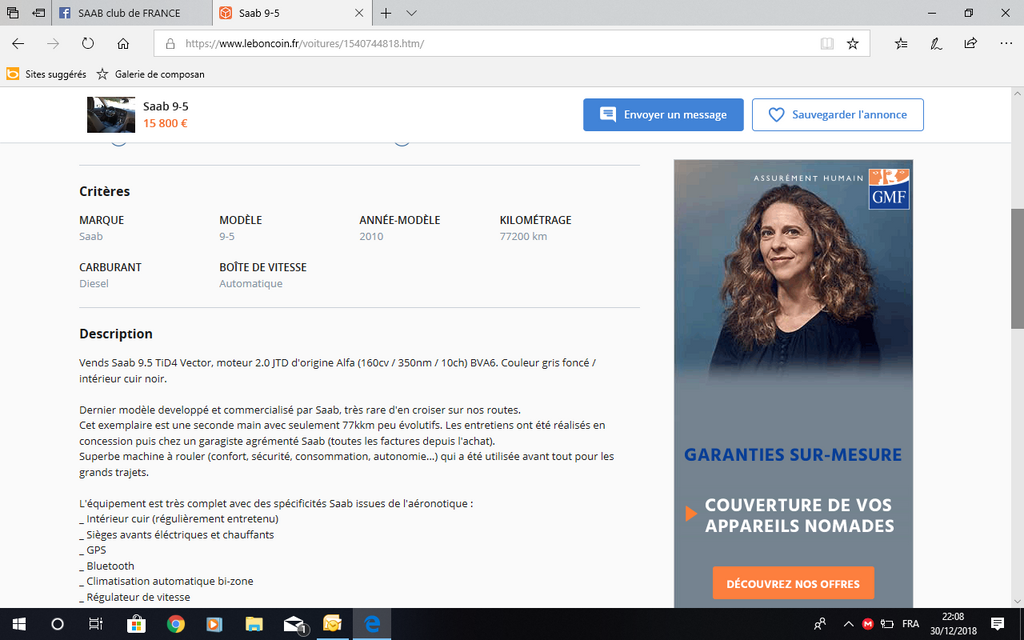Open Microsoft Store from taskbar
The height and width of the screenshot is (640, 1024).
click(x=136, y=624)
